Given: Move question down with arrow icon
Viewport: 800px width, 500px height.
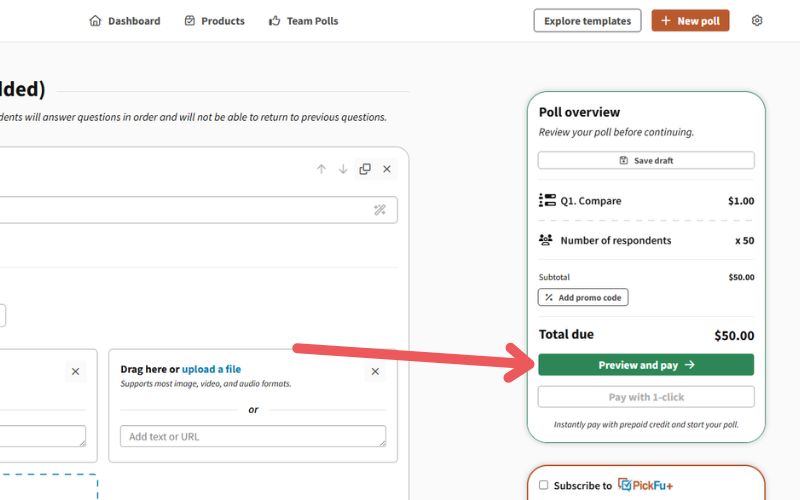Looking at the screenshot, I should tap(343, 169).
